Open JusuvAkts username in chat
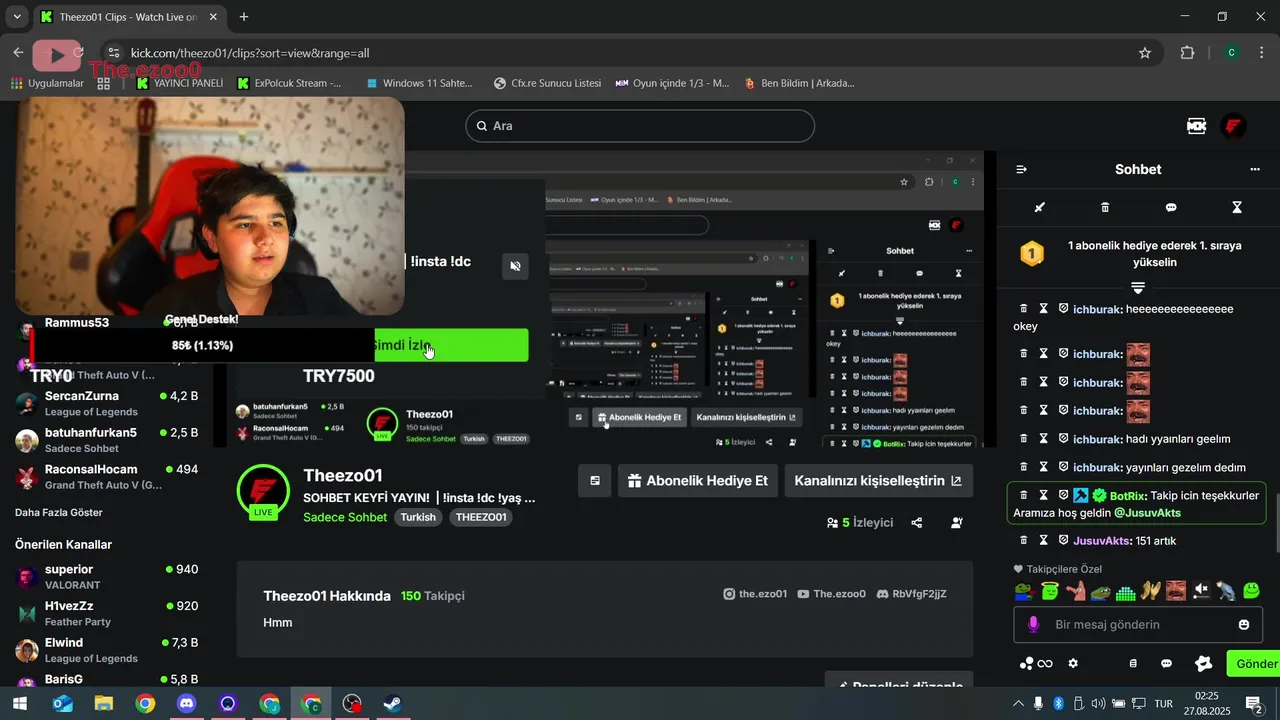Screen dimensions: 1280x720 click(x=1102, y=541)
